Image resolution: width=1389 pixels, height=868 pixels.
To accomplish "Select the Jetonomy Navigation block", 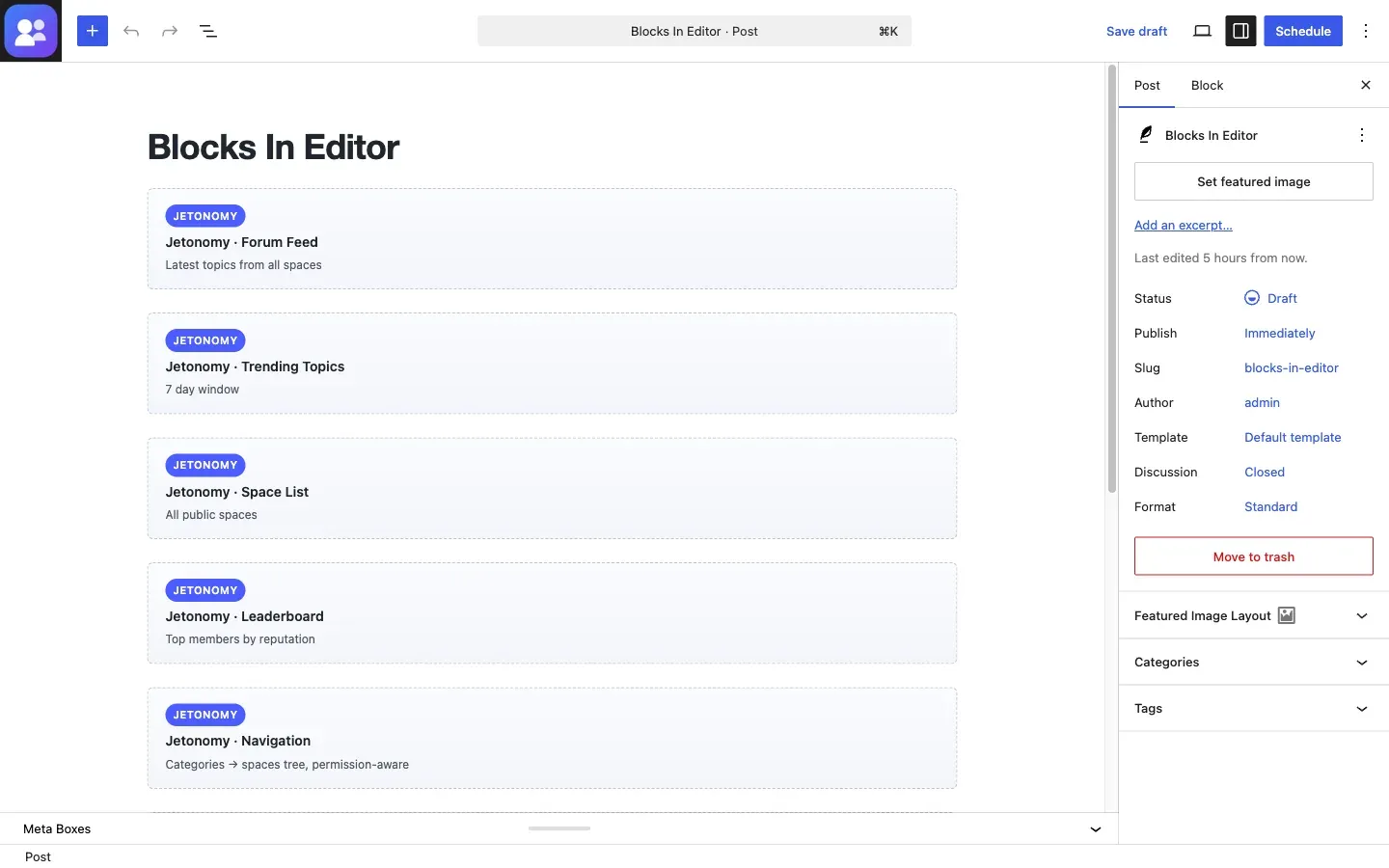I will (x=552, y=738).
